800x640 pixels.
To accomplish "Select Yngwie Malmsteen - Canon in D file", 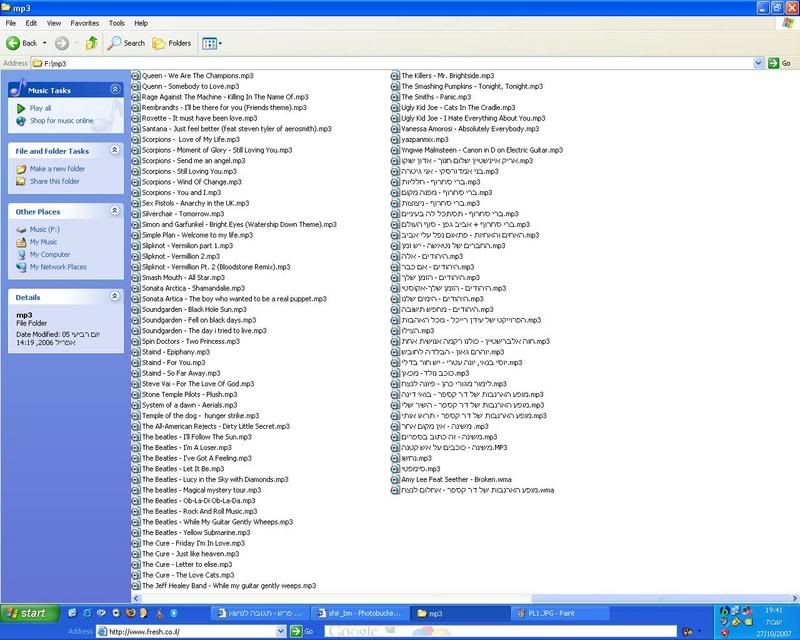I will [x=482, y=150].
